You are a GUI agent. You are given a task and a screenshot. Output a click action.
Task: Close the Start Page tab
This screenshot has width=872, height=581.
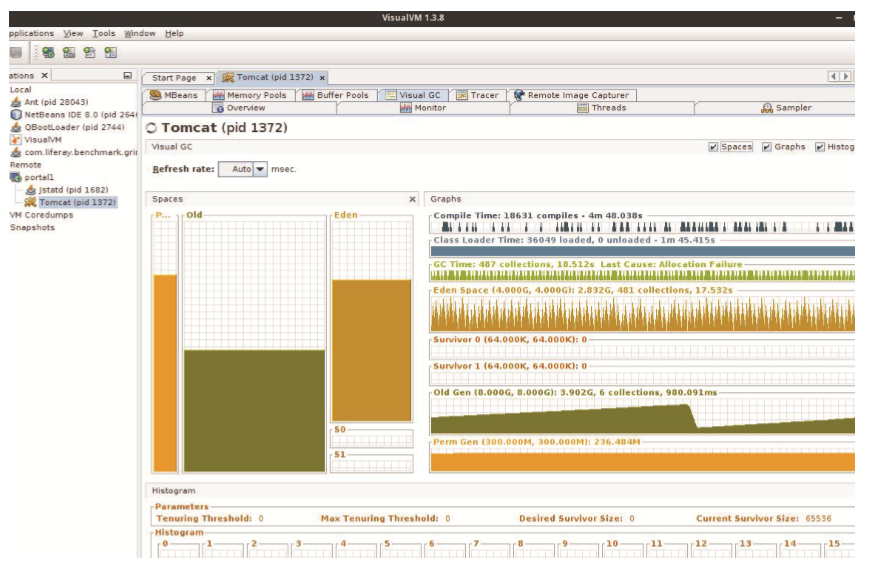coord(209,78)
